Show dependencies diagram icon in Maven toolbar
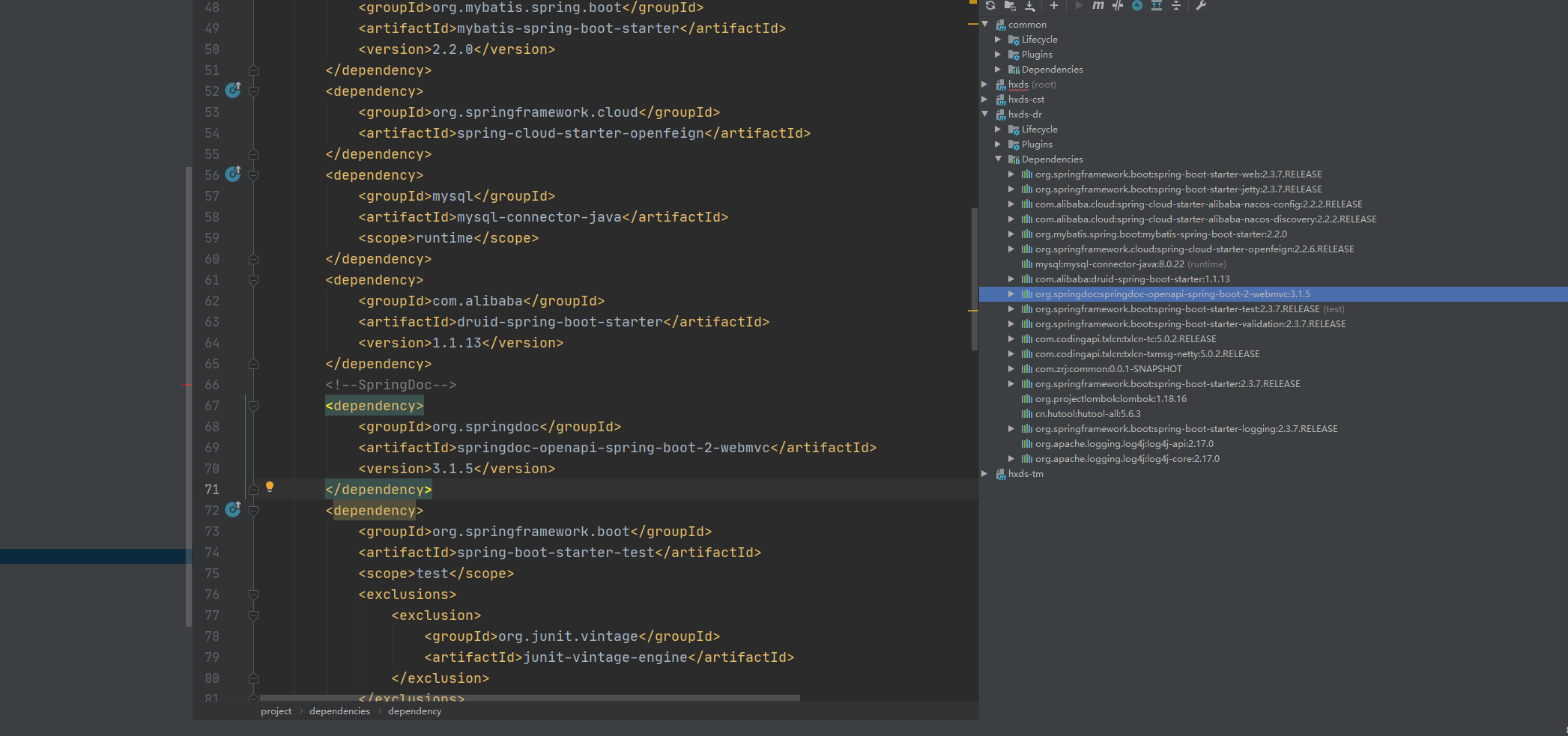Screen dimensions: 1568x736 [1157, 5]
